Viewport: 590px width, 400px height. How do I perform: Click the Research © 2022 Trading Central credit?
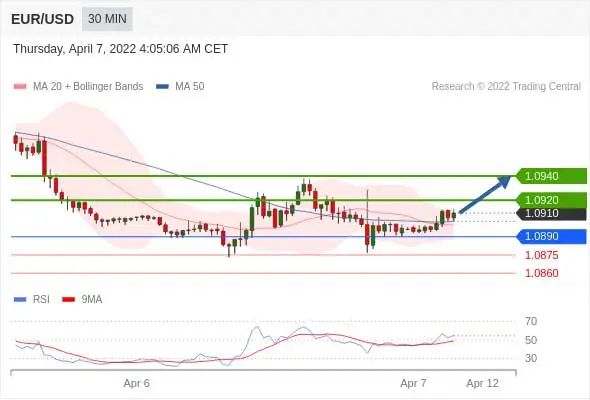tap(506, 87)
